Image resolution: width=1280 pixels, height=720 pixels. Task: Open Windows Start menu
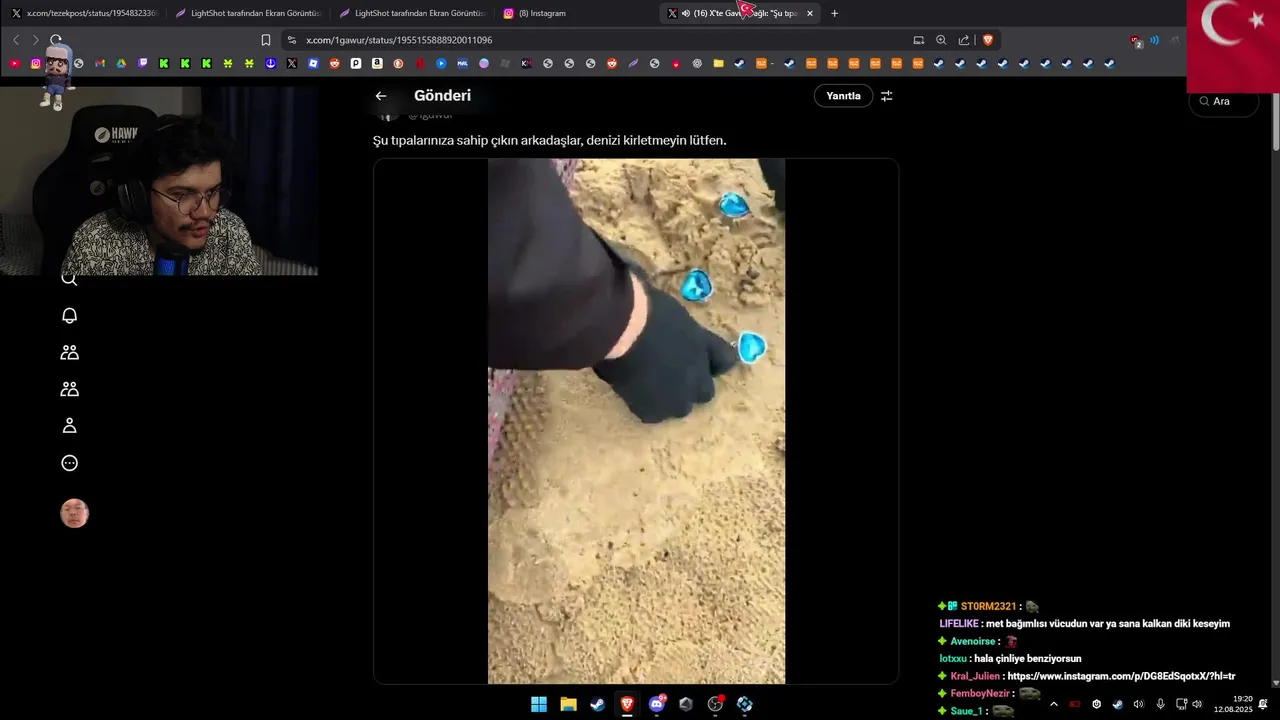coord(539,704)
